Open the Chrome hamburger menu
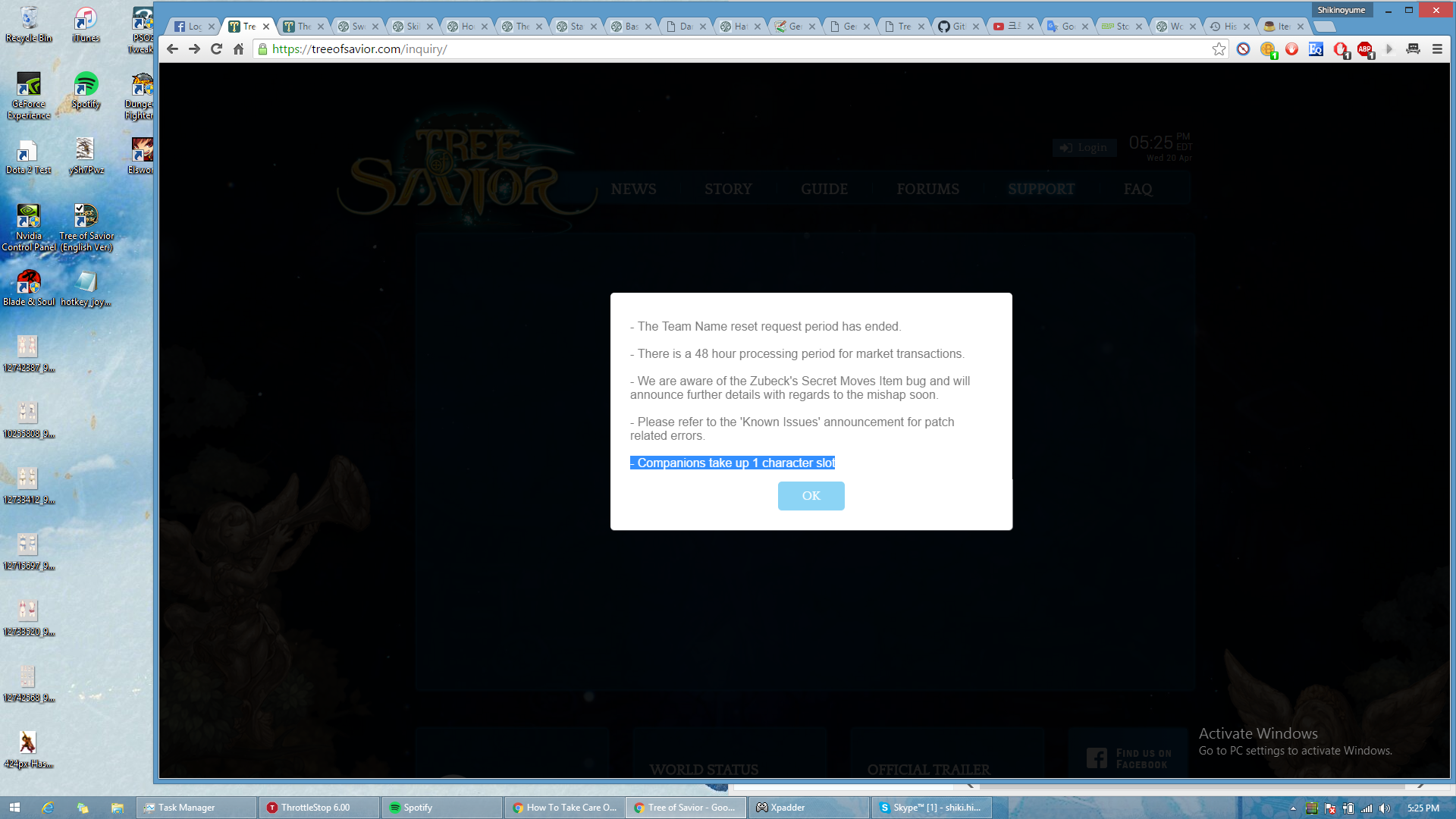Screen dimensions: 1456x819 pos(1437,49)
